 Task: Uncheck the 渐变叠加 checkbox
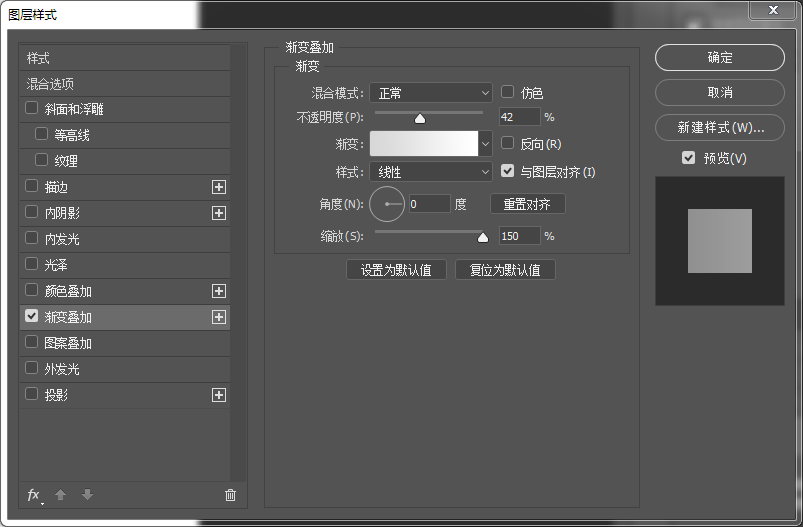31,315
